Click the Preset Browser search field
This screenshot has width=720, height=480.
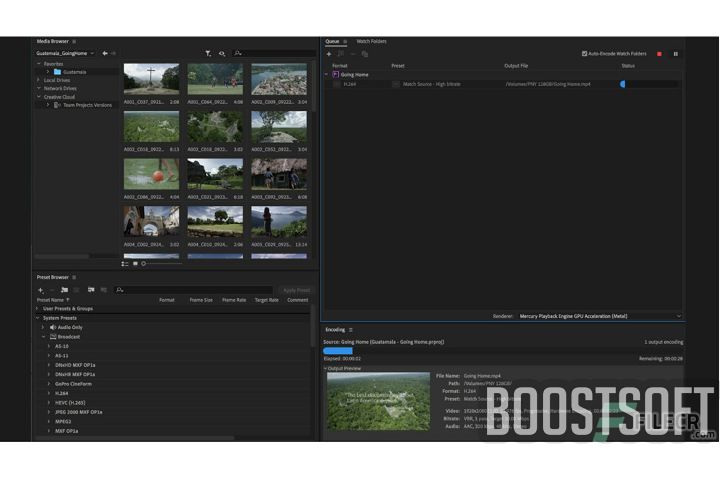click(x=193, y=290)
